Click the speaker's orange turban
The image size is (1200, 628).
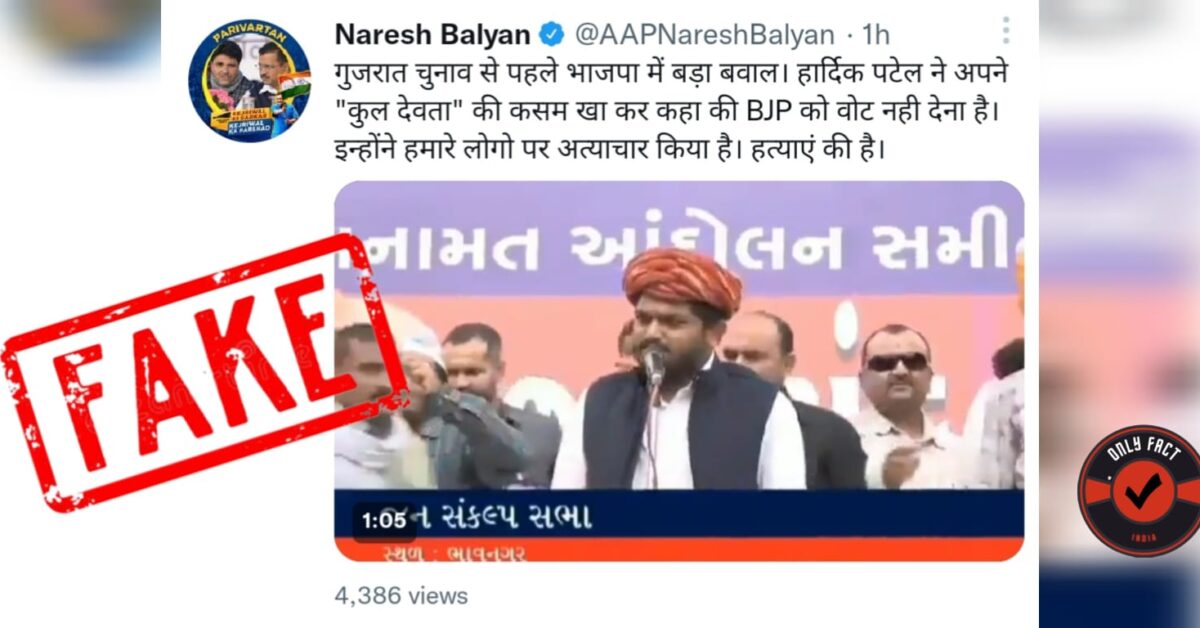point(683,278)
